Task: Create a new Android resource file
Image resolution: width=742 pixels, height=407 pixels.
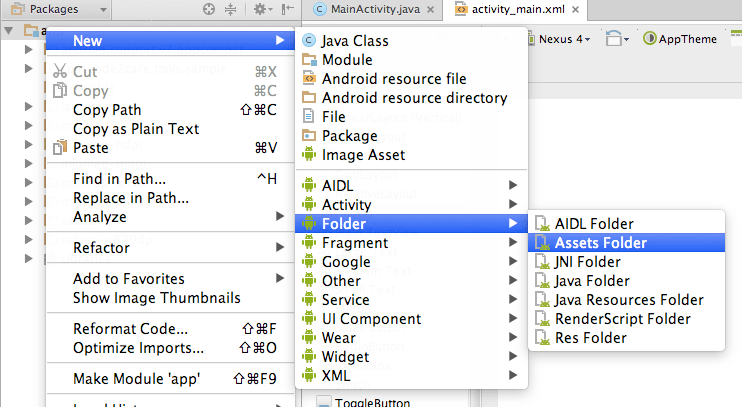Action: [x=411, y=79]
